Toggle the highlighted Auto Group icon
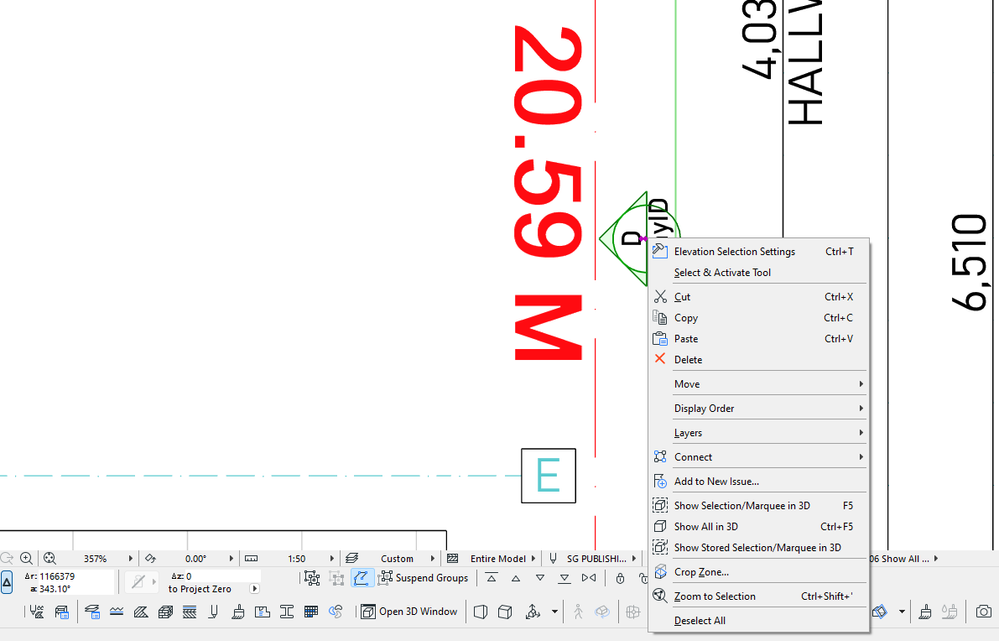 (x=361, y=579)
